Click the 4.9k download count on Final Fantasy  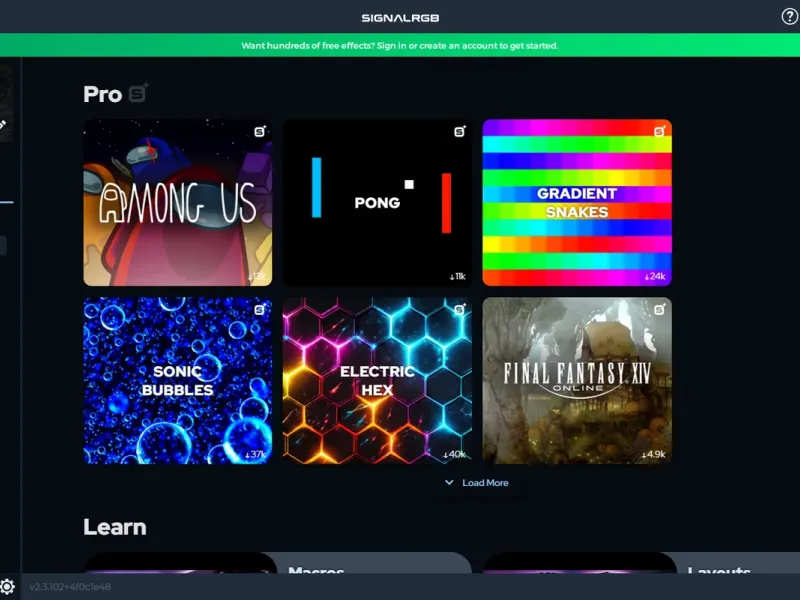tap(653, 454)
